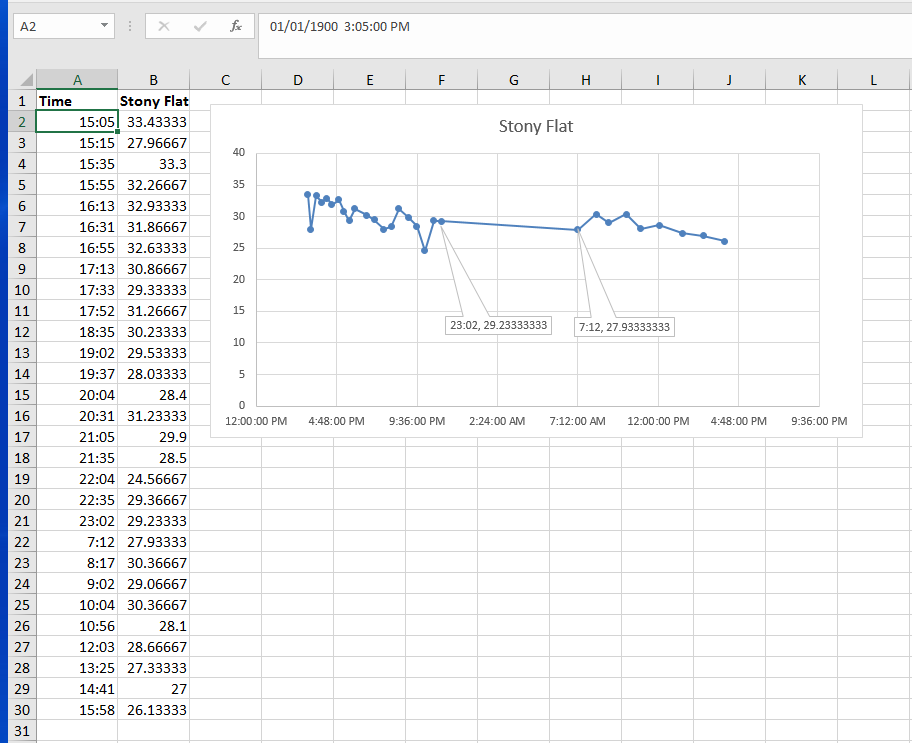The width and height of the screenshot is (912, 743).
Task: Select column G header
Action: (x=514, y=80)
